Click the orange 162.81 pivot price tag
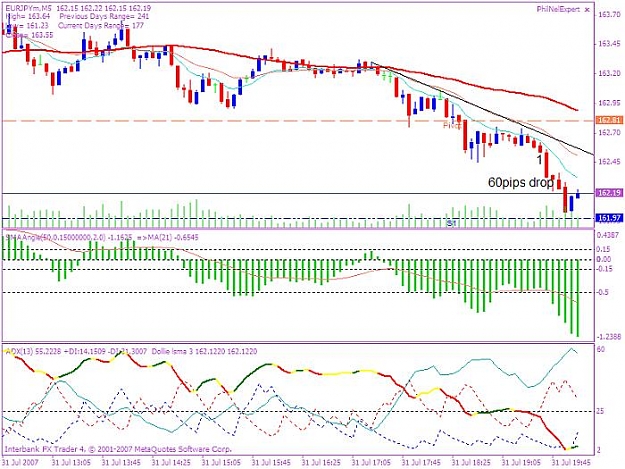Viewport: 625px width, 469px height. click(x=609, y=120)
